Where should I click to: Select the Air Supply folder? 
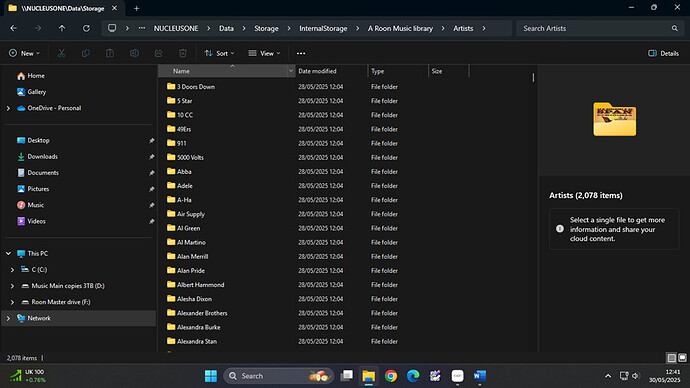[191, 214]
